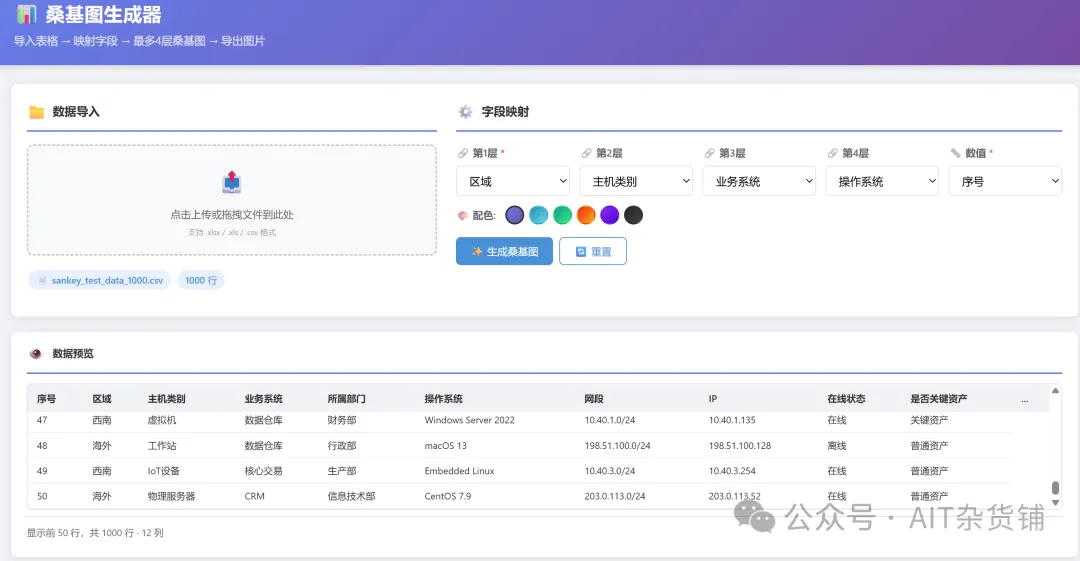Click the yellow folder icon beside 数据导入
This screenshot has height=561, width=1080.
[x=37, y=112]
